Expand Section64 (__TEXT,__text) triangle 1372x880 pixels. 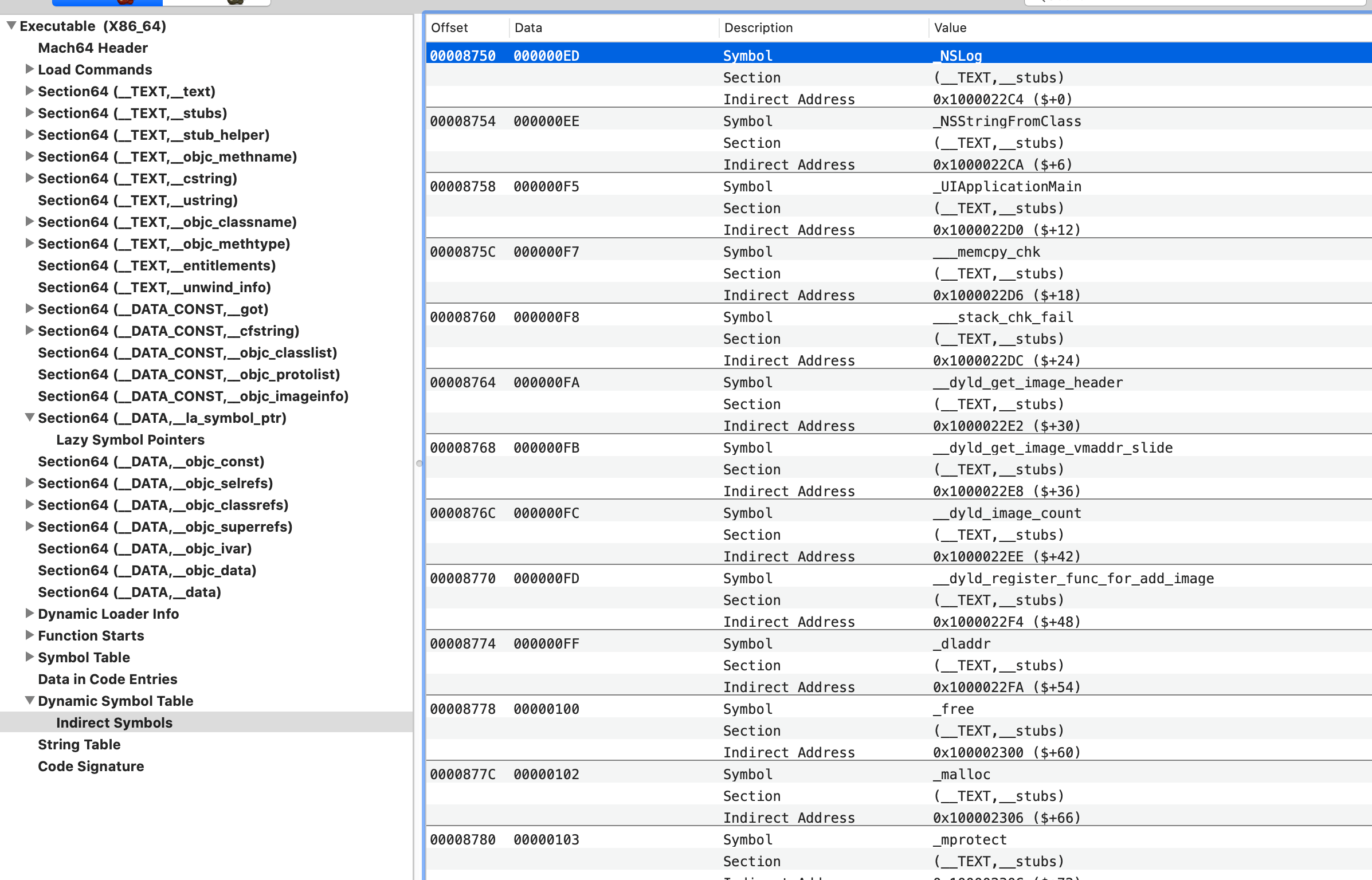click(29, 91)
